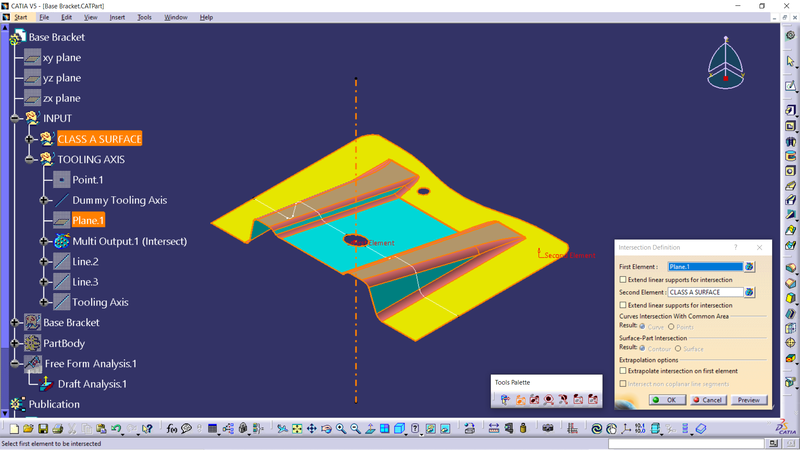The image size is (800, 450).
Task: Click the first icon in Tools Palette
Action: click(x=505, y=399)
